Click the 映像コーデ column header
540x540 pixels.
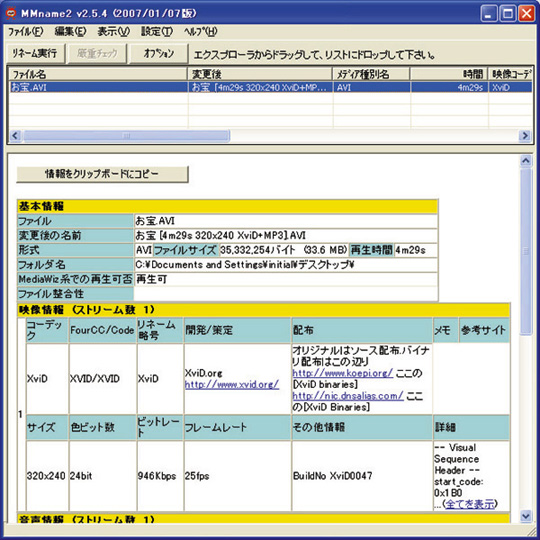pos(510,74)
